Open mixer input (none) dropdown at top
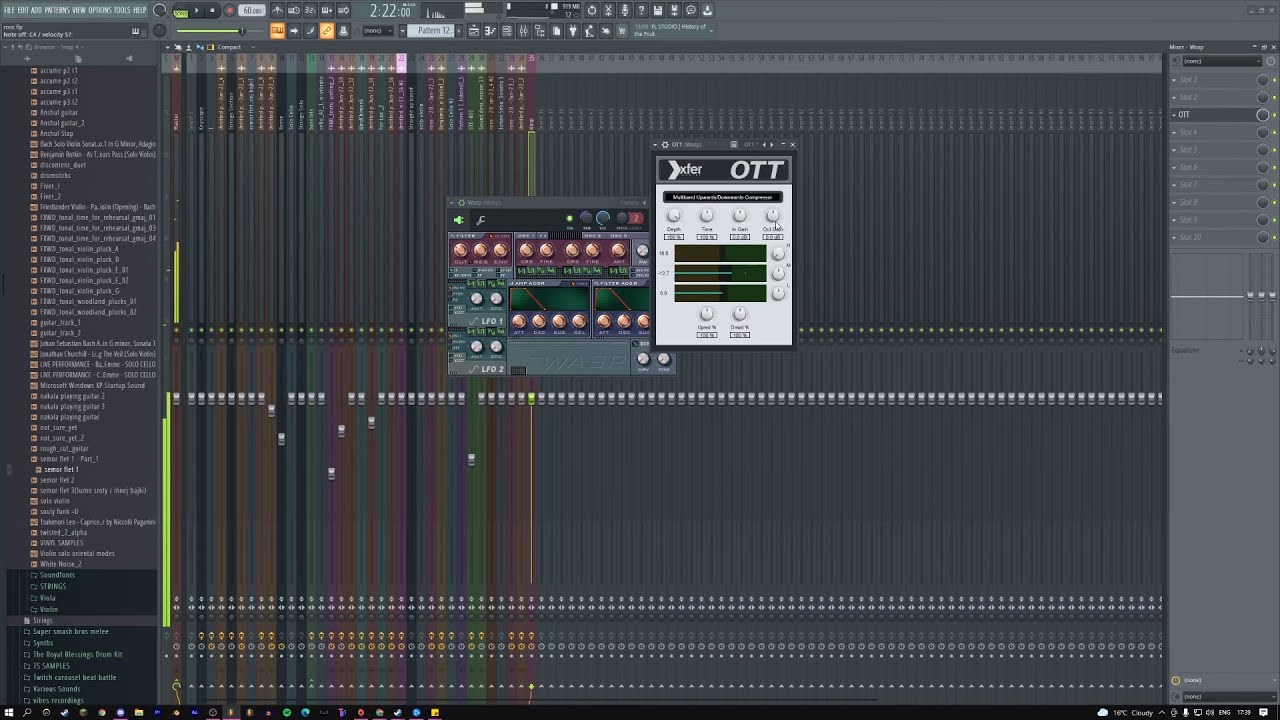1280x720 pixels. tap(1221, 61)
